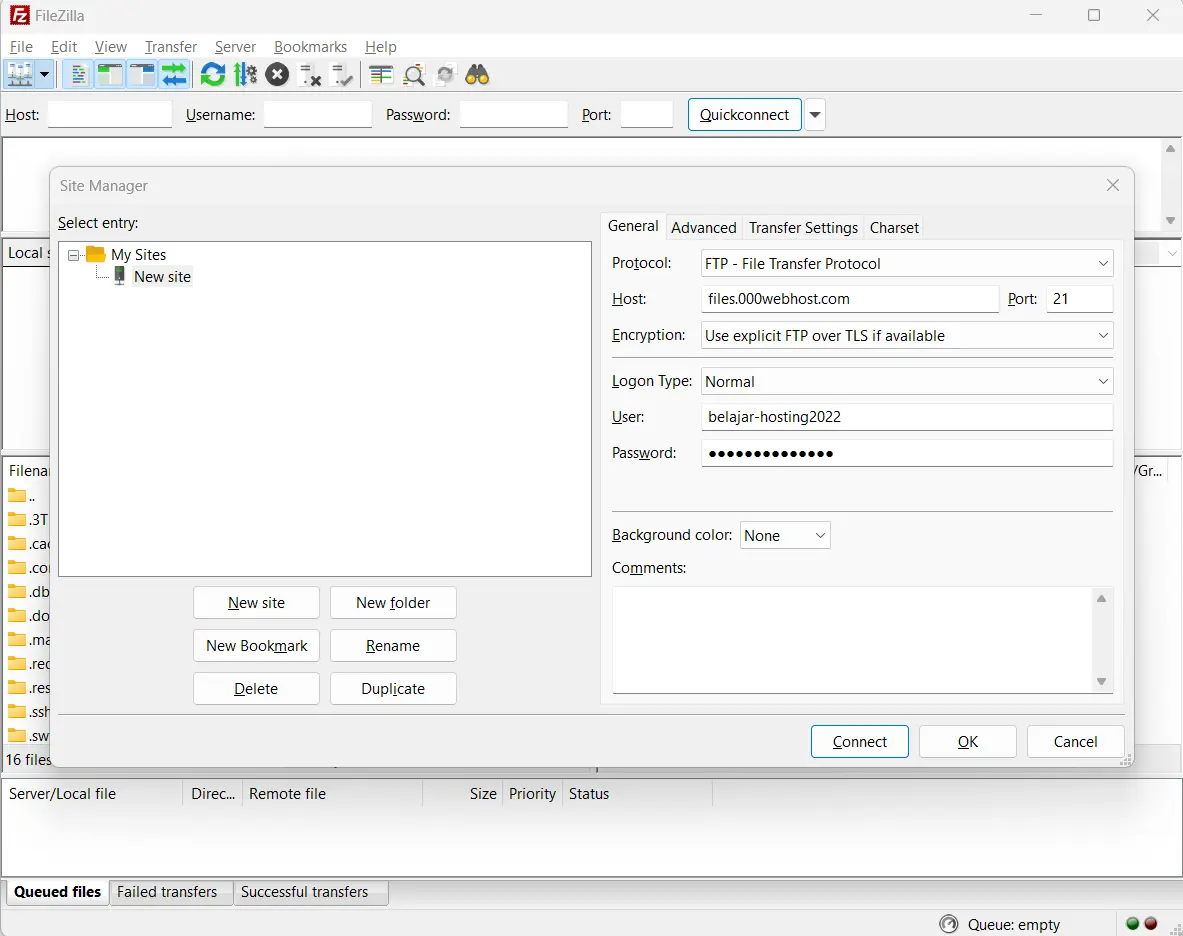This screenshot has width=1183, height=936.
Task: Click the Delete button
Action: coord(257,689)
